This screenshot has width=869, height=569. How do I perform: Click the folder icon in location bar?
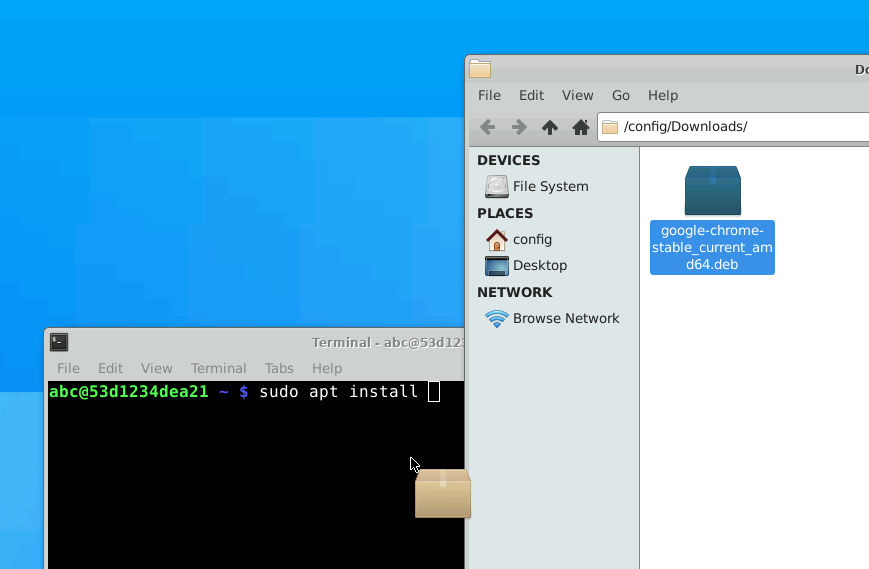point(610,127)
